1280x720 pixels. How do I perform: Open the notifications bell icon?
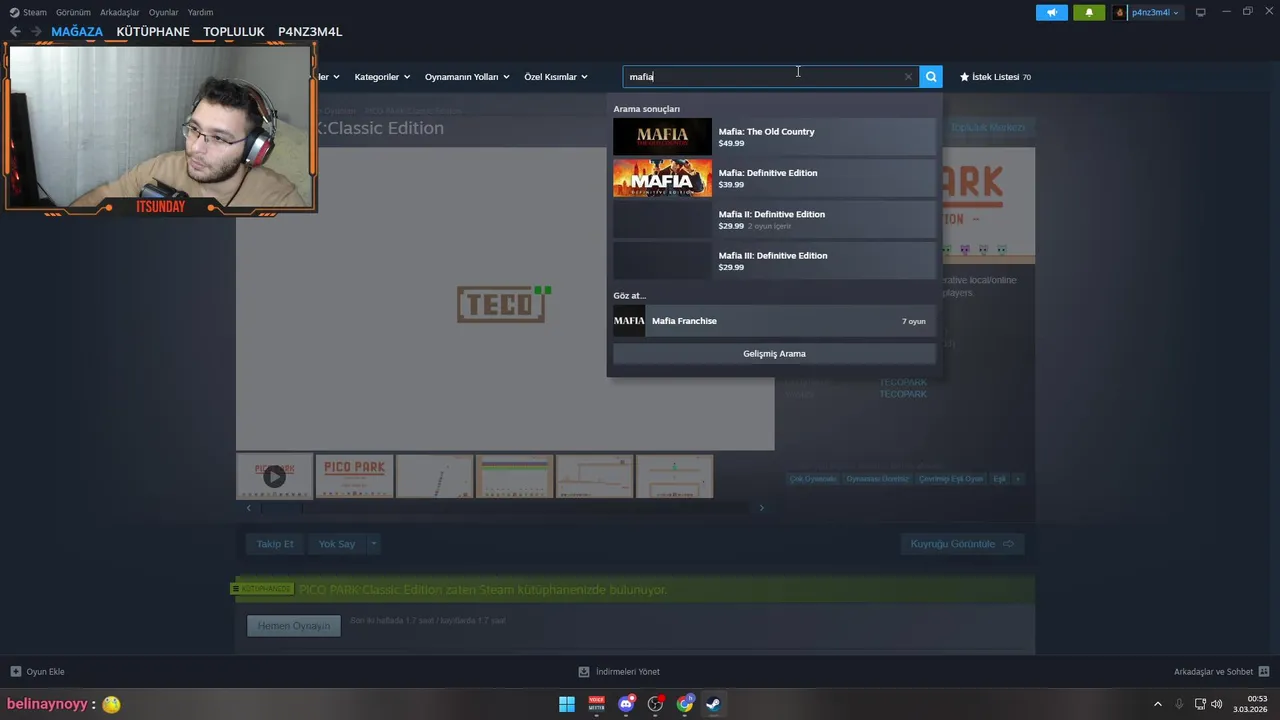click(x=1089, y=13)
